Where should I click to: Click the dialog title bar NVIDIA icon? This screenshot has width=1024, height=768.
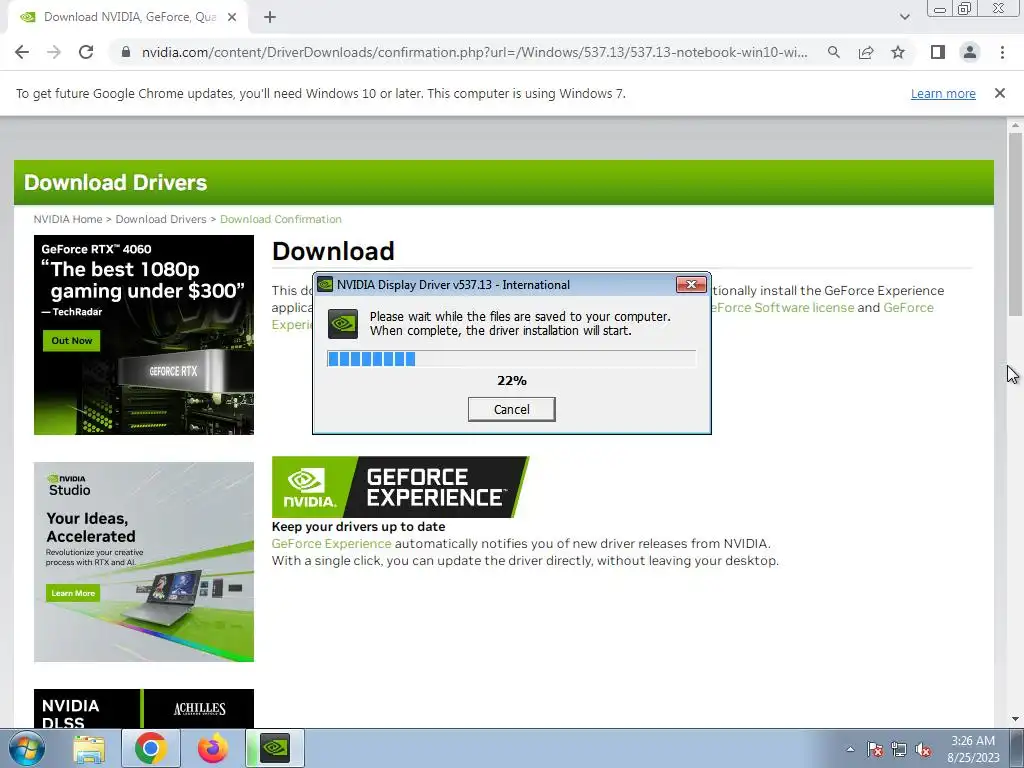click(325, 285)
